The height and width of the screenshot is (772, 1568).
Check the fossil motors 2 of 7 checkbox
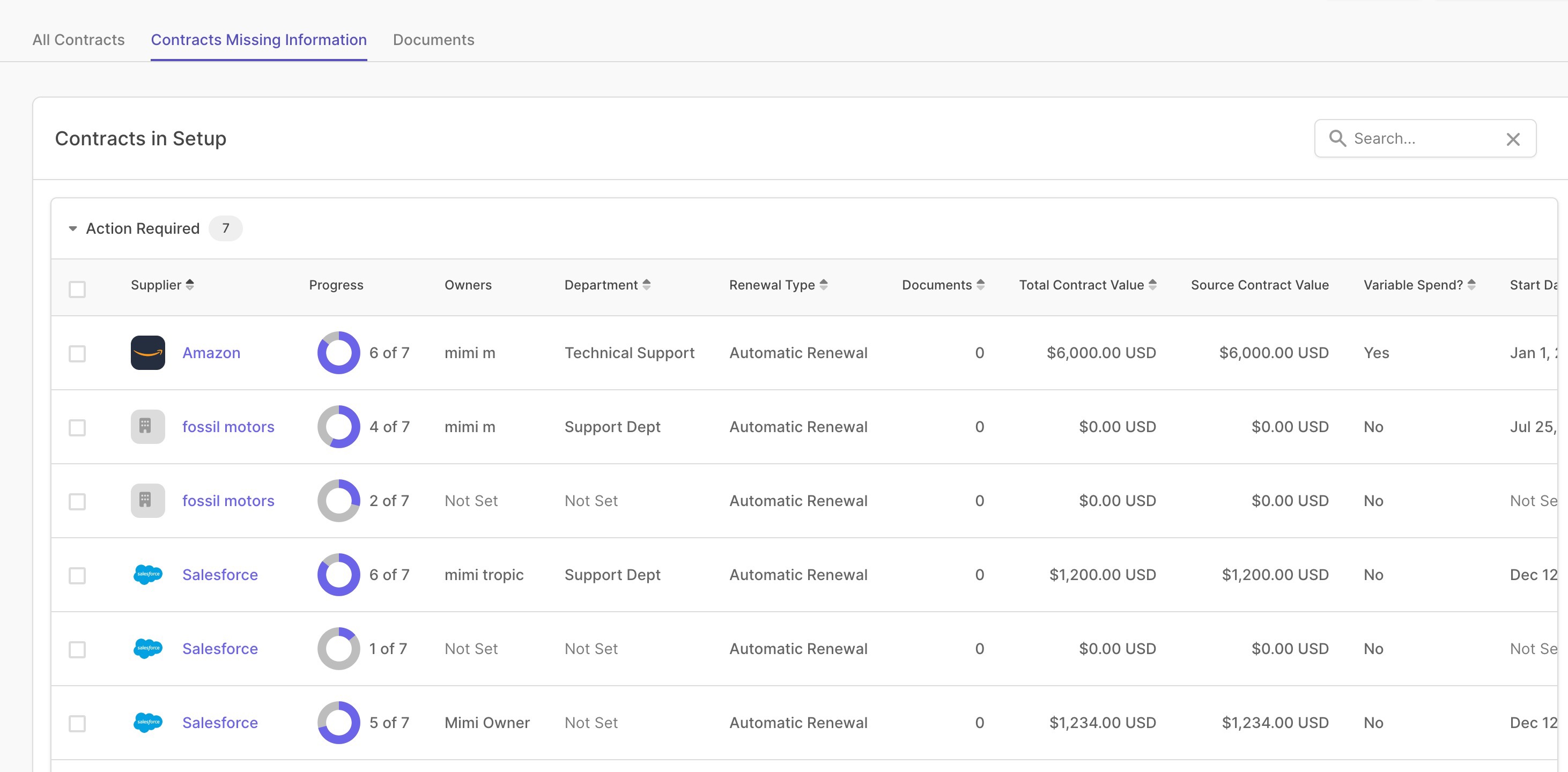[x=77, y=501]
